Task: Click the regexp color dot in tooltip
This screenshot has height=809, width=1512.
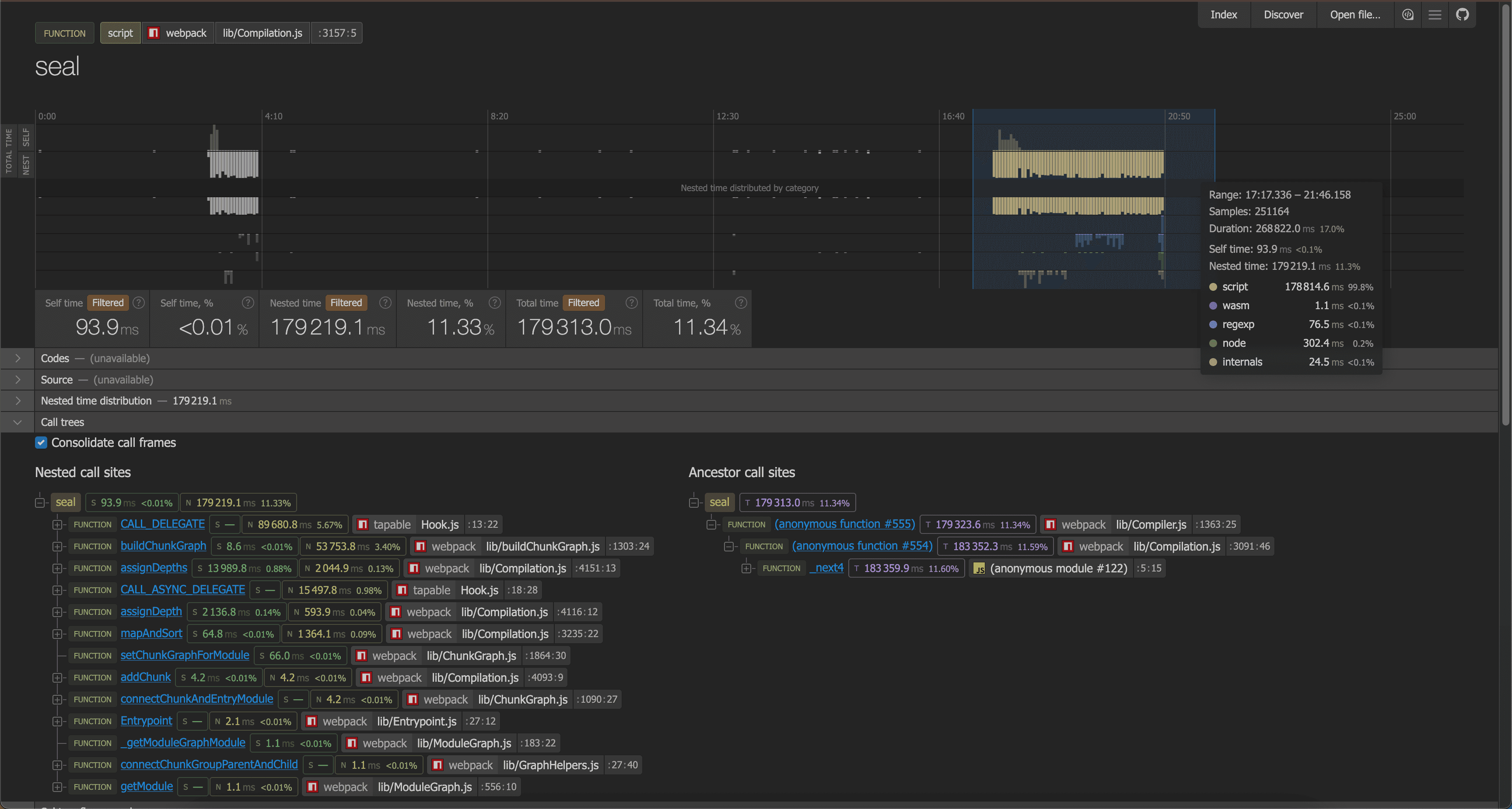Action: tap(1213, 324)
